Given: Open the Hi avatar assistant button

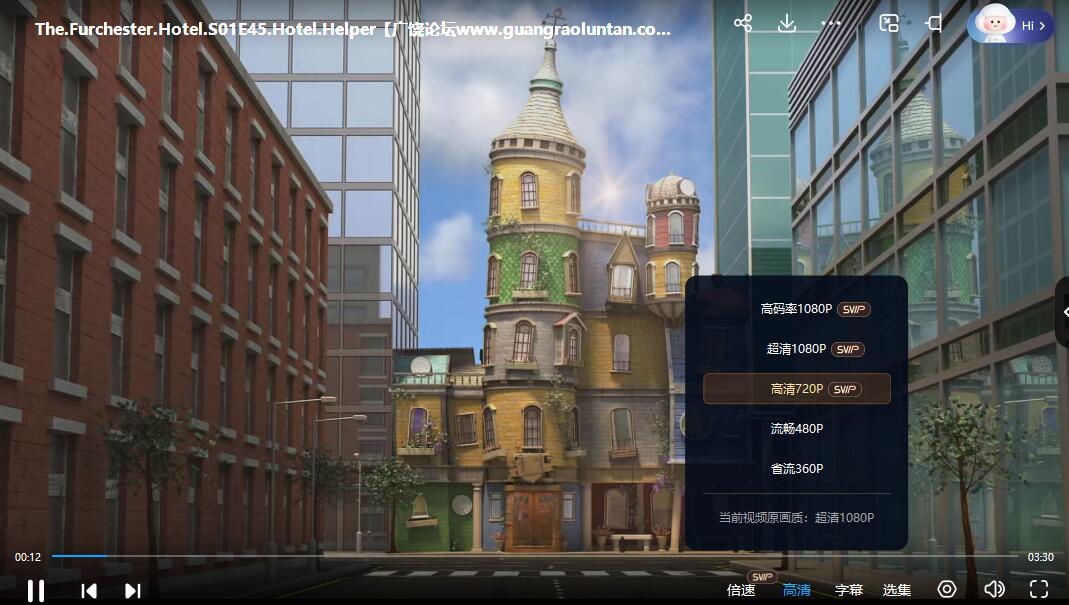Looking at the screenshot, I should click(x=1010, y=25).
